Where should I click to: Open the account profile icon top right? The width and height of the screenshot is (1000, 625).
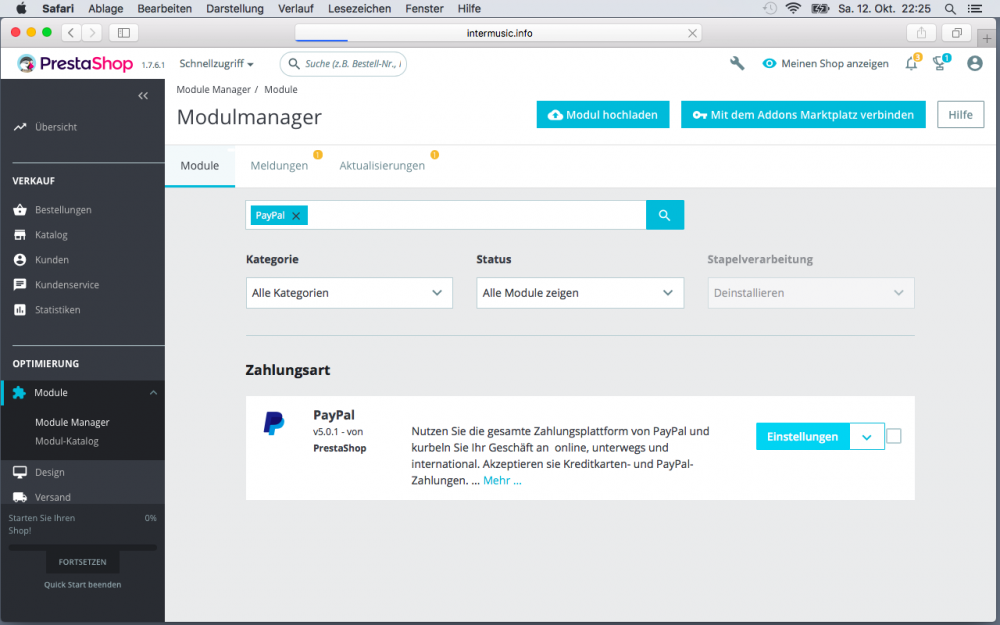974,62
